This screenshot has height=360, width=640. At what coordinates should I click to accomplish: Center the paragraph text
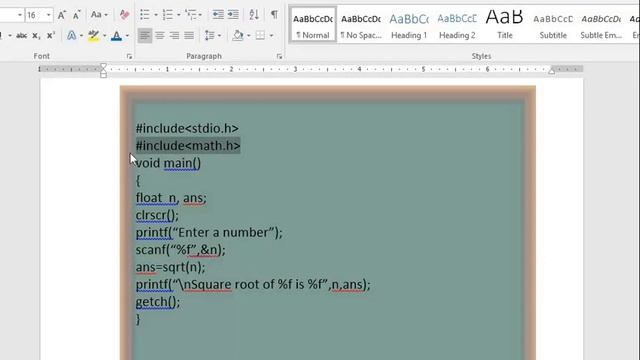160,36
